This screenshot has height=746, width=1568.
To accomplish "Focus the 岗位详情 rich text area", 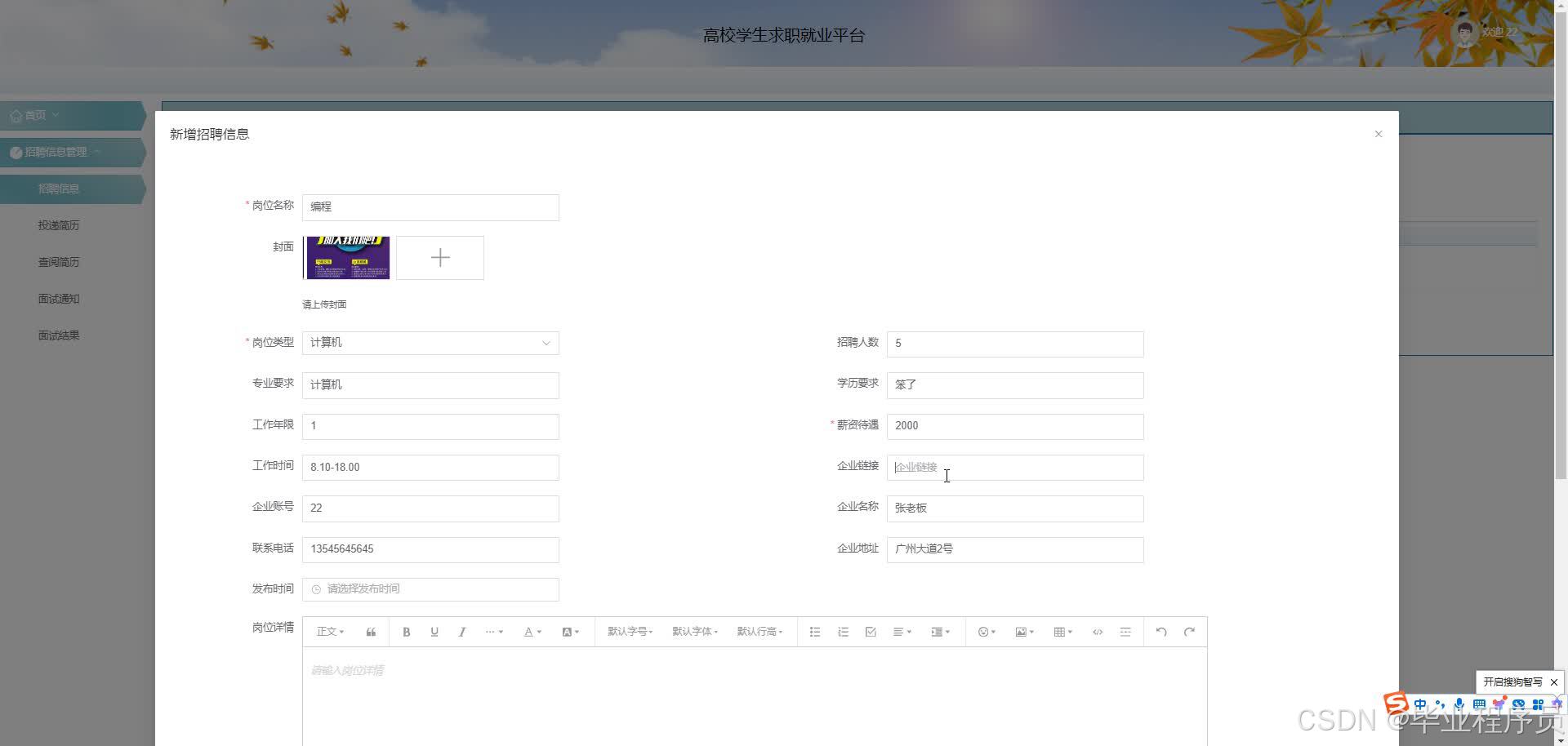I will click(755, 696).
